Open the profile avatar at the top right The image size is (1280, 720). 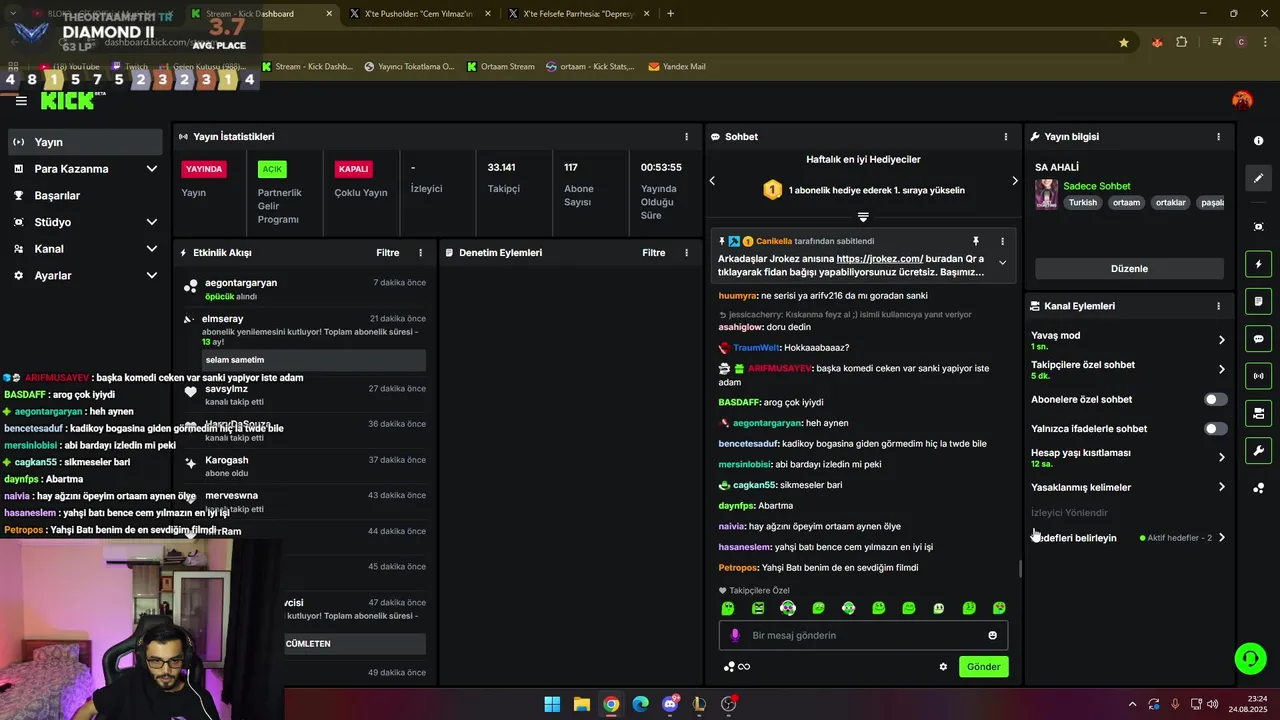click(1242, 100)
